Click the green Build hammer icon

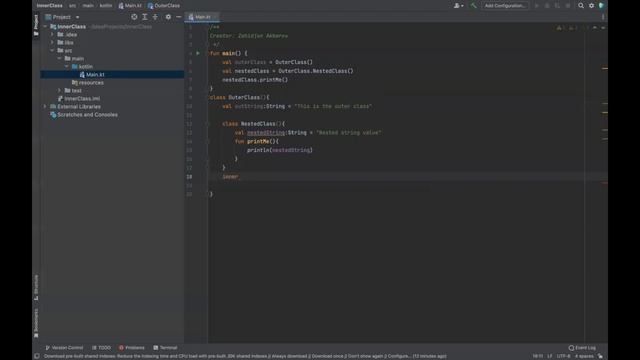[x=473, y=6]
